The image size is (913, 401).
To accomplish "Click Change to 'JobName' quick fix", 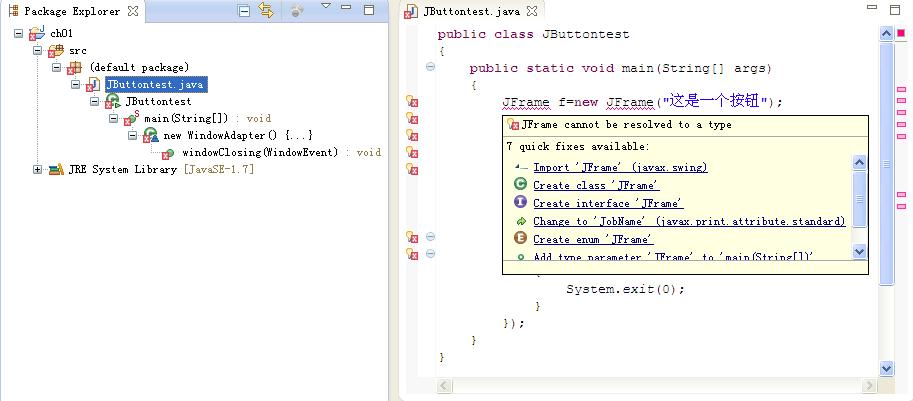I will 689,222.
